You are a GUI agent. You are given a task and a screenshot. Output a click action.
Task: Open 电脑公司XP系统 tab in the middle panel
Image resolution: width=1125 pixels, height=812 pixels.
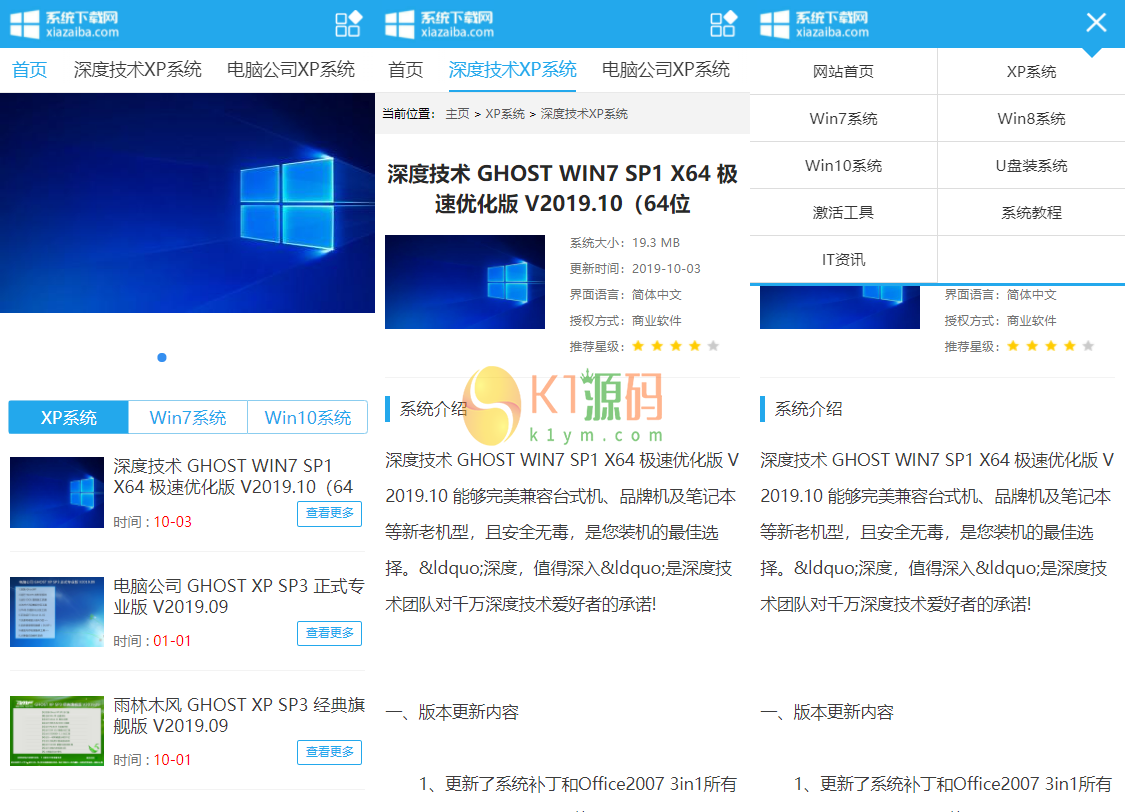pos(666,70)
